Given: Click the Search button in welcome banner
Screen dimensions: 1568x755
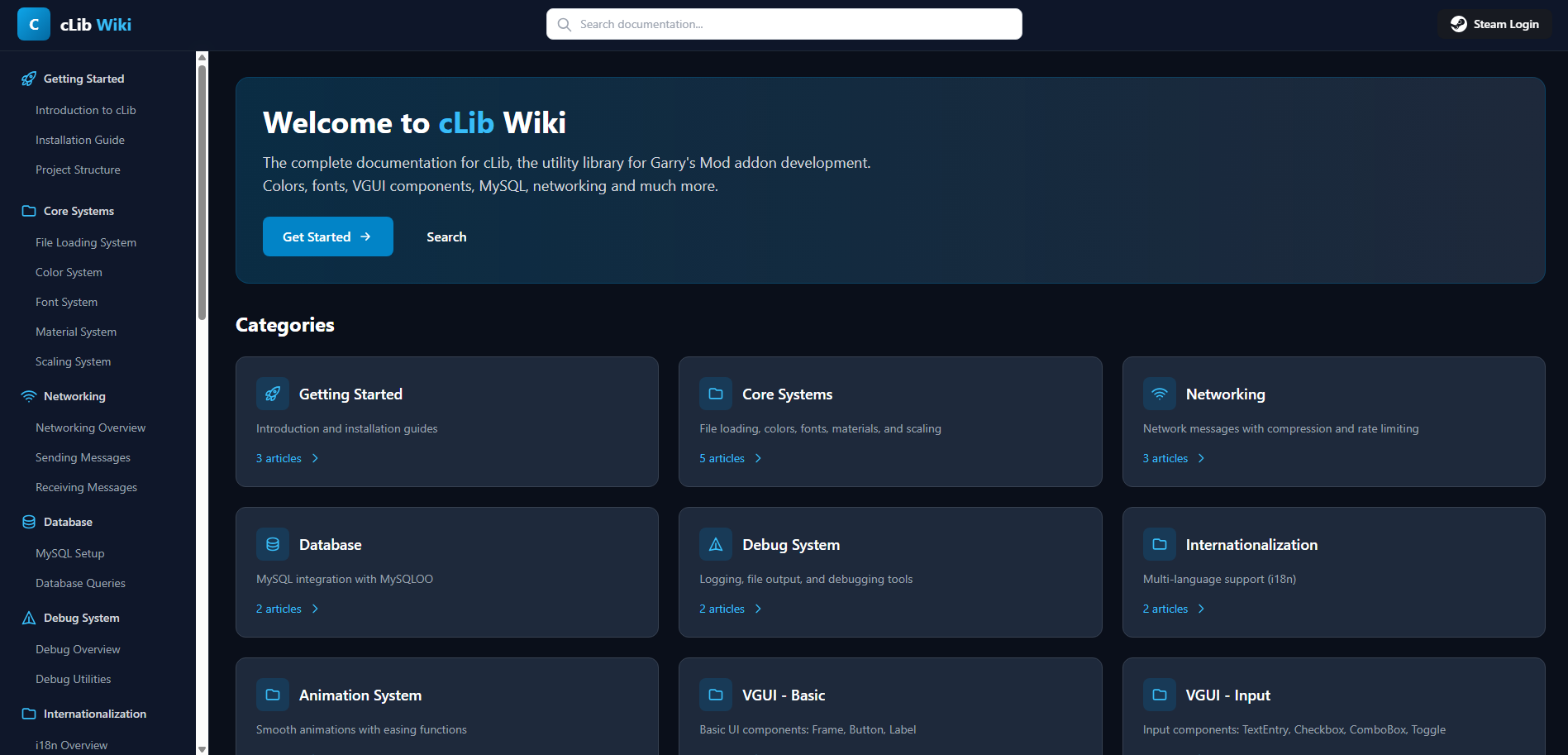Looking at the screenshot, I should pos(446,237).
